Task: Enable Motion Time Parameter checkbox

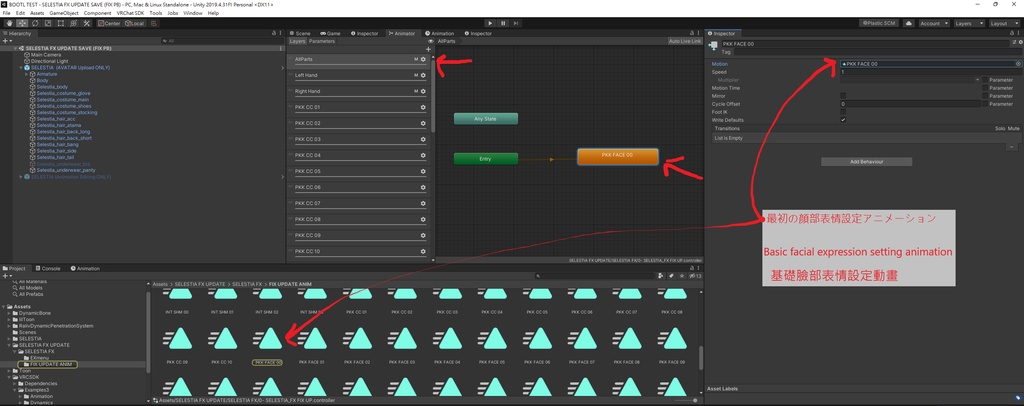Action: tap(985, 88)
